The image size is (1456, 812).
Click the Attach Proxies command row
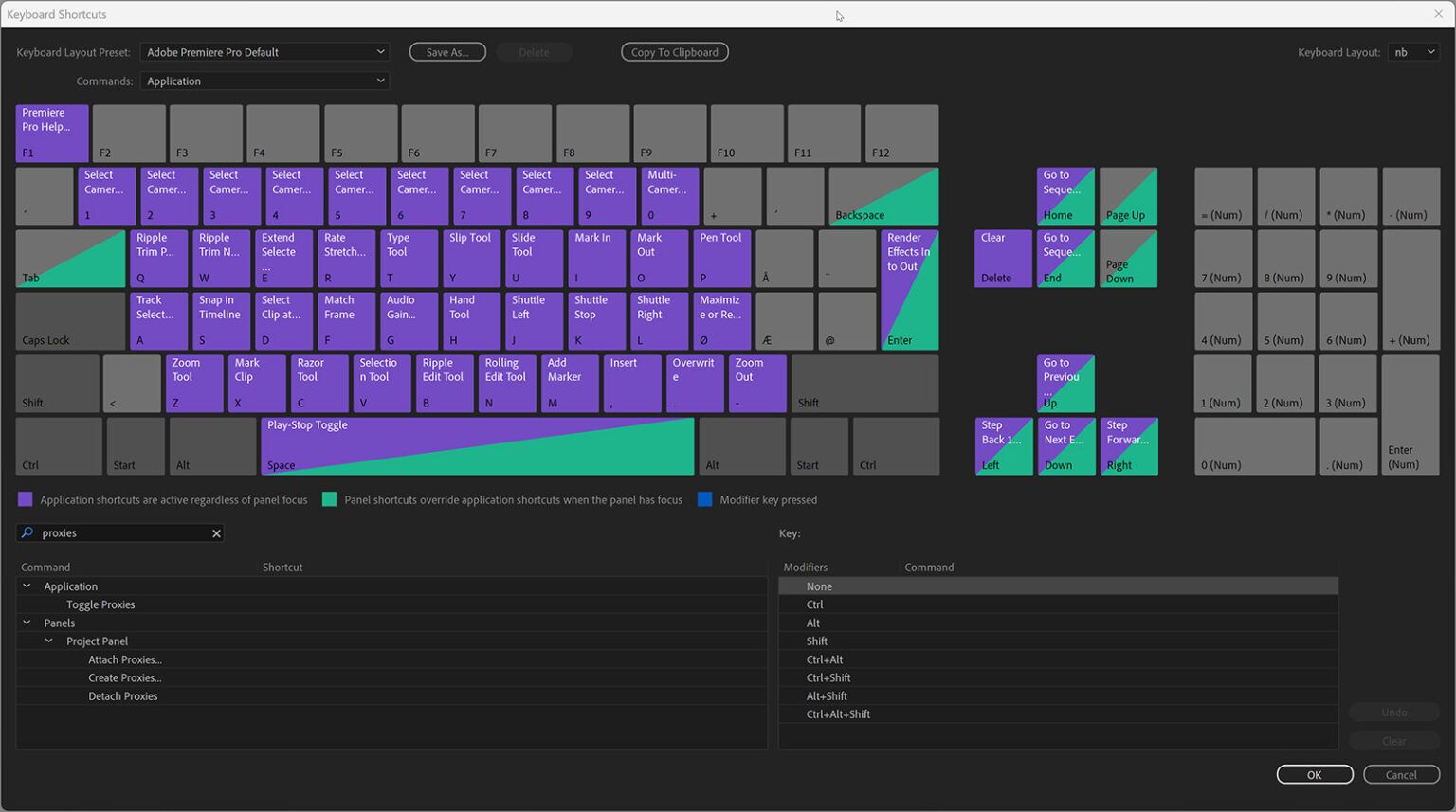click(124, 659)
